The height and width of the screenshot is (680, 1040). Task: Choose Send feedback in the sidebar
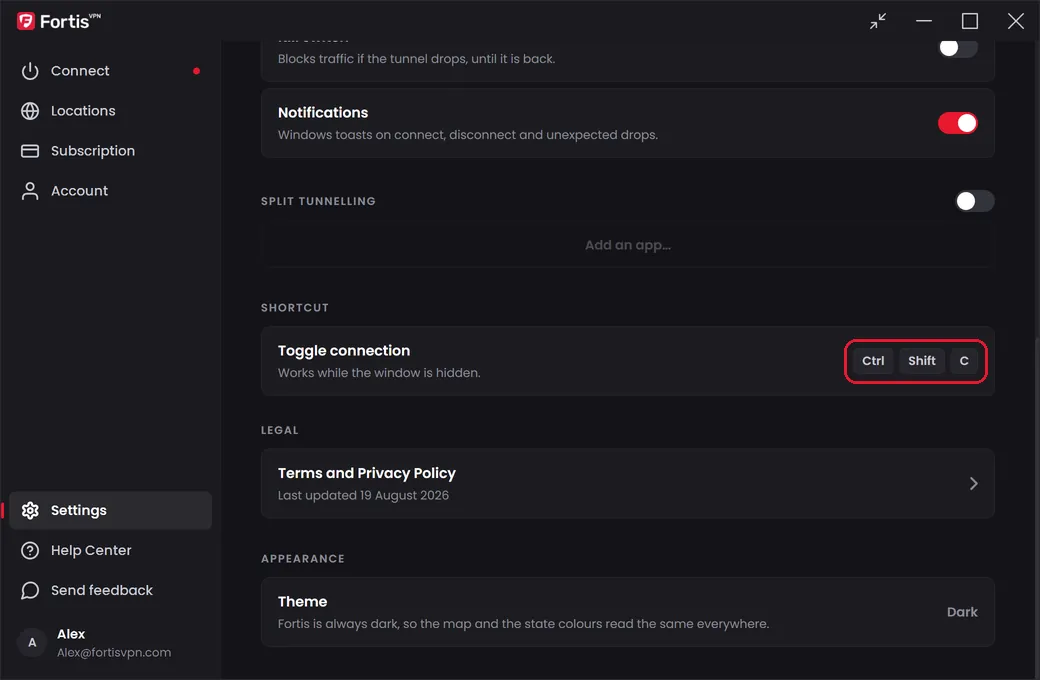point(110,590)
